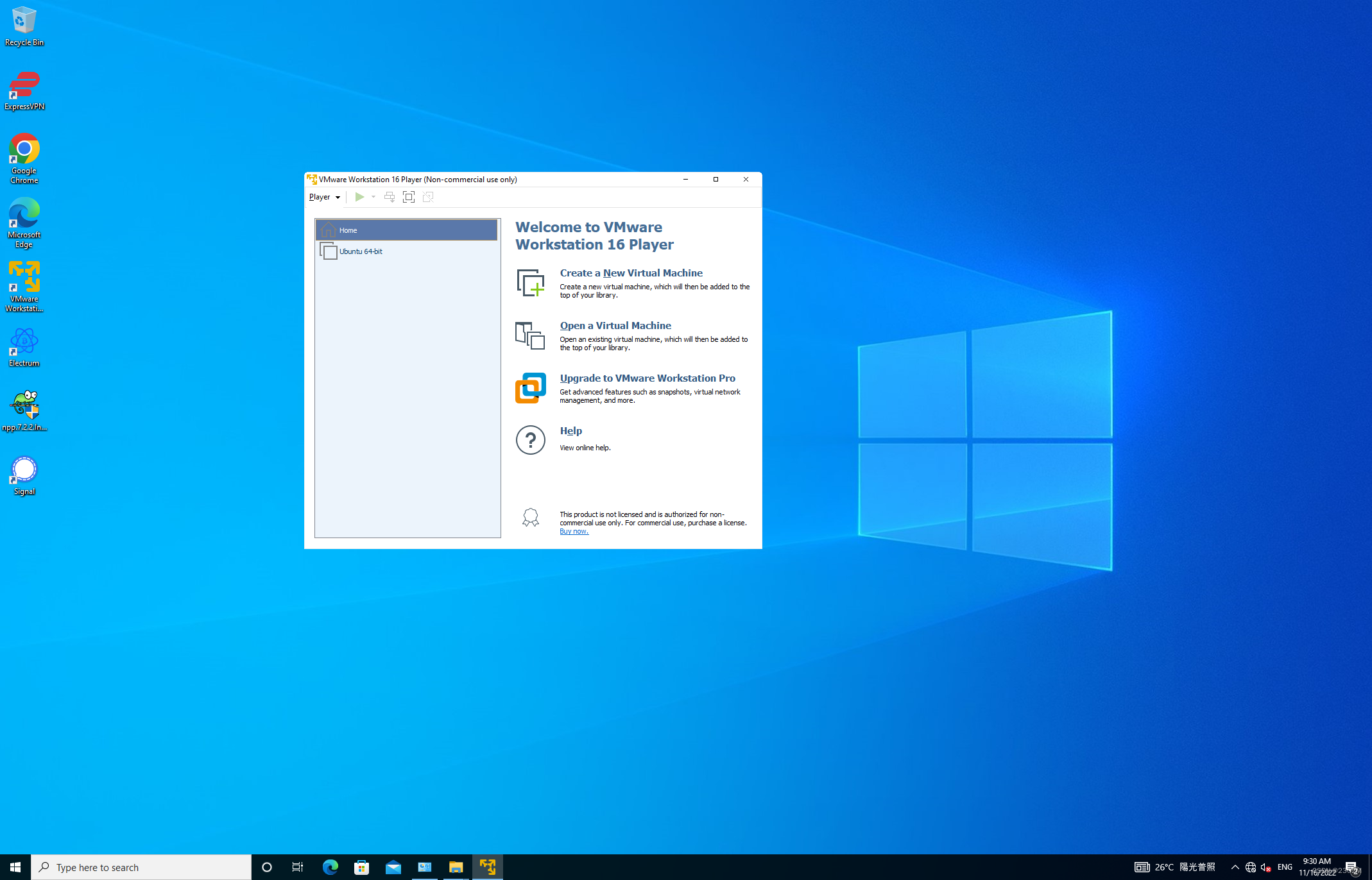Select Home in the library list
Screen dimensions: 1372x880
point(406,230)
